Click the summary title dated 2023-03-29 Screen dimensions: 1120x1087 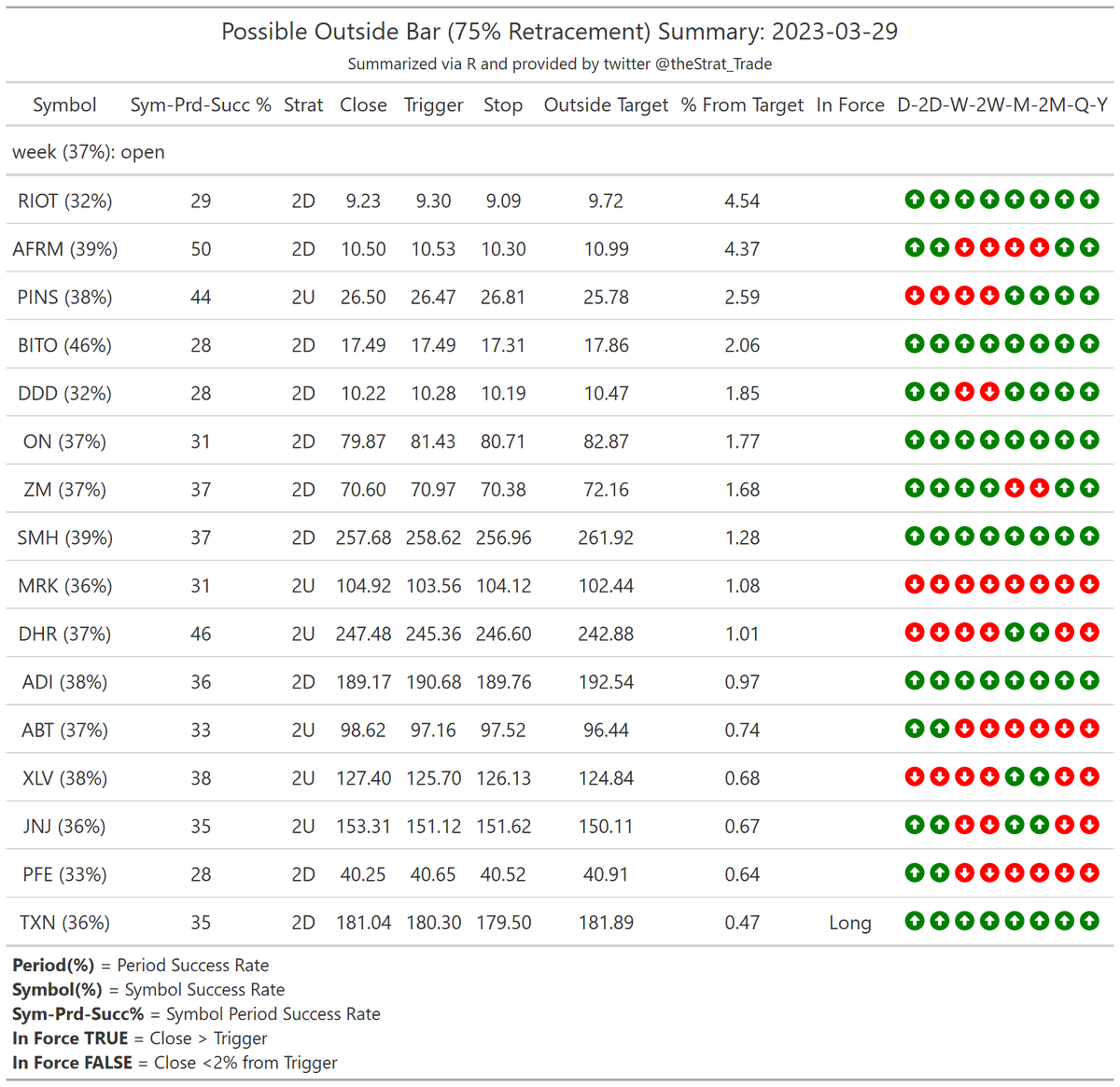point(560,32)
